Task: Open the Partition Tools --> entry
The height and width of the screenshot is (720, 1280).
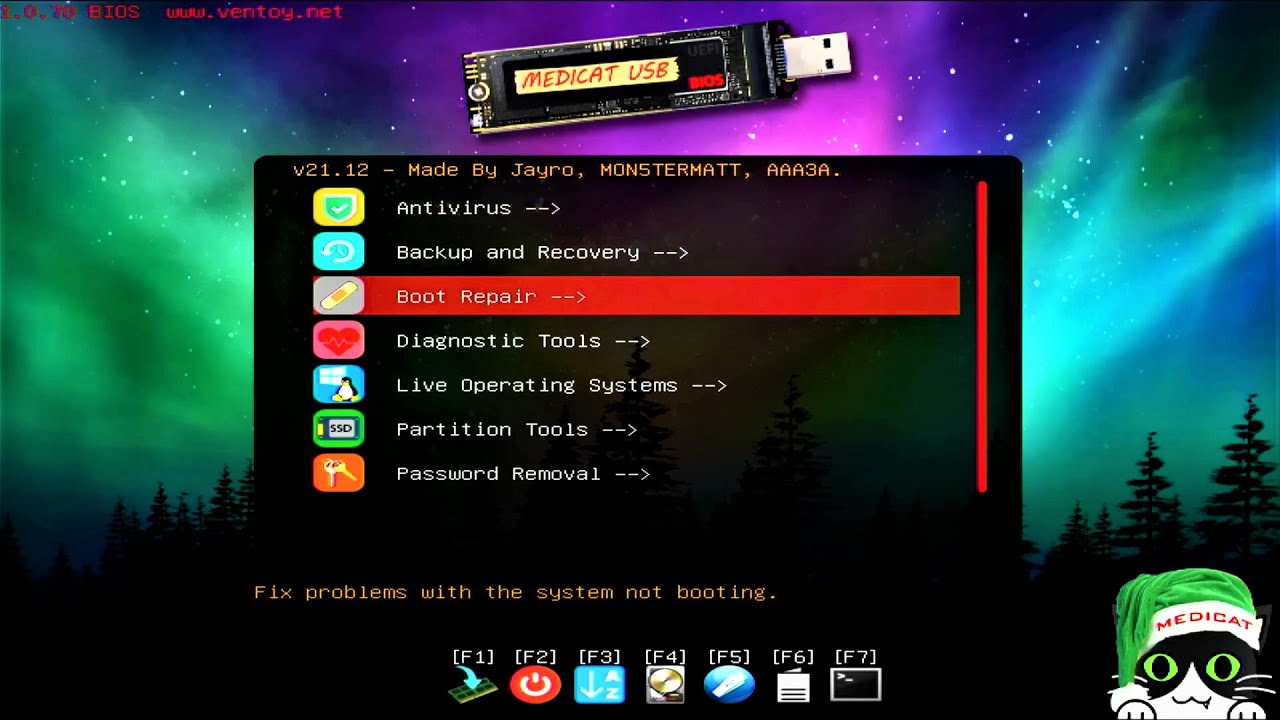Action: click(x=636, y=428)
